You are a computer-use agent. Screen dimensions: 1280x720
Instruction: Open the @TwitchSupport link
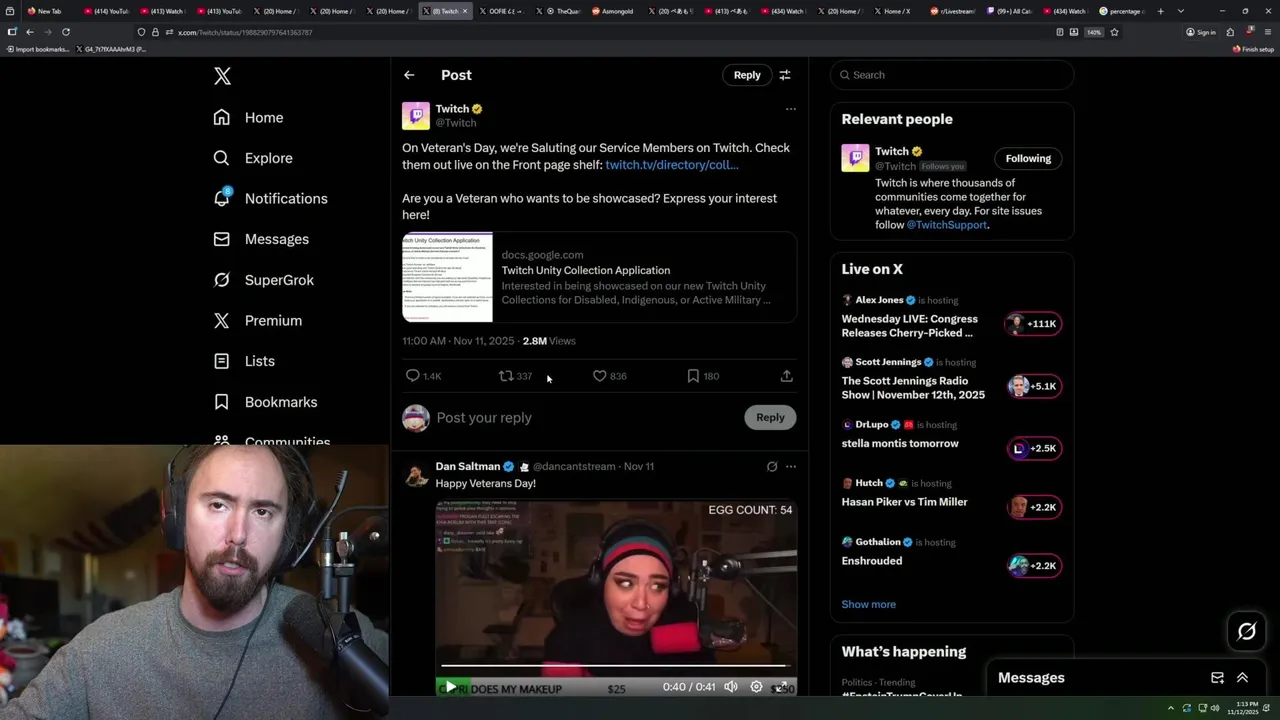coord(946,225)
